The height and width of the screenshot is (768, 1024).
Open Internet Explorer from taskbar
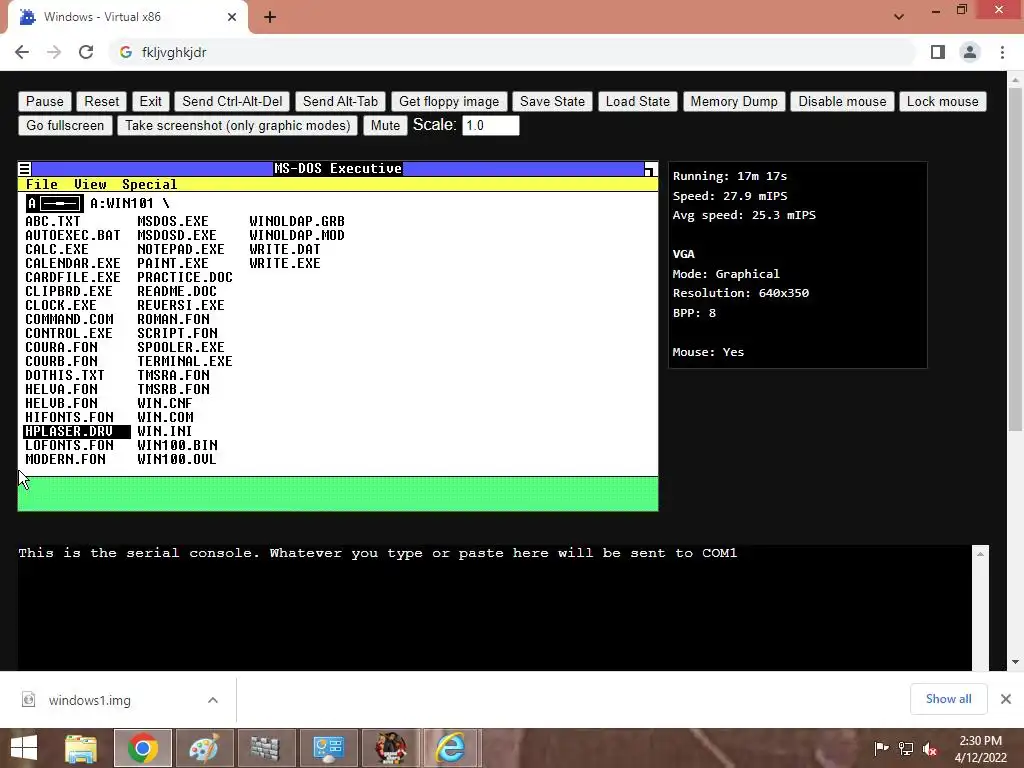click(451, 748)
